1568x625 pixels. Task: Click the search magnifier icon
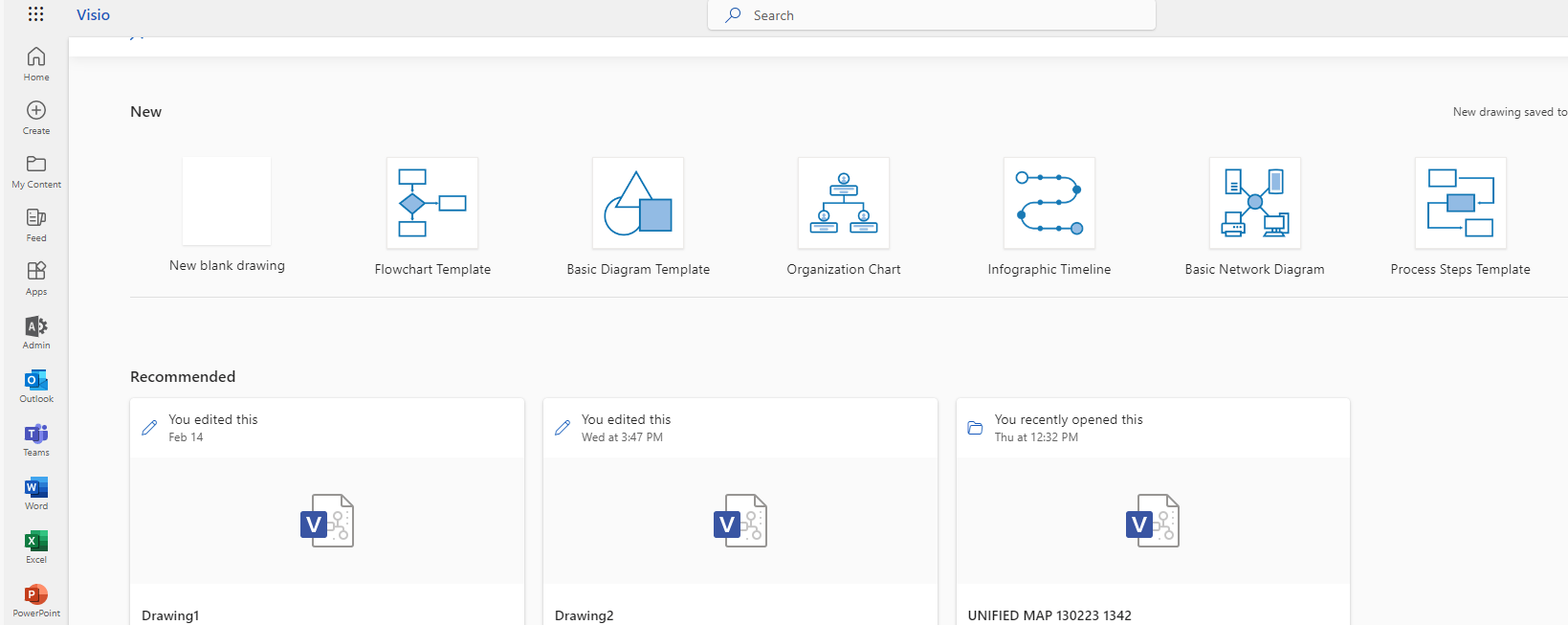tap(733, 15)
